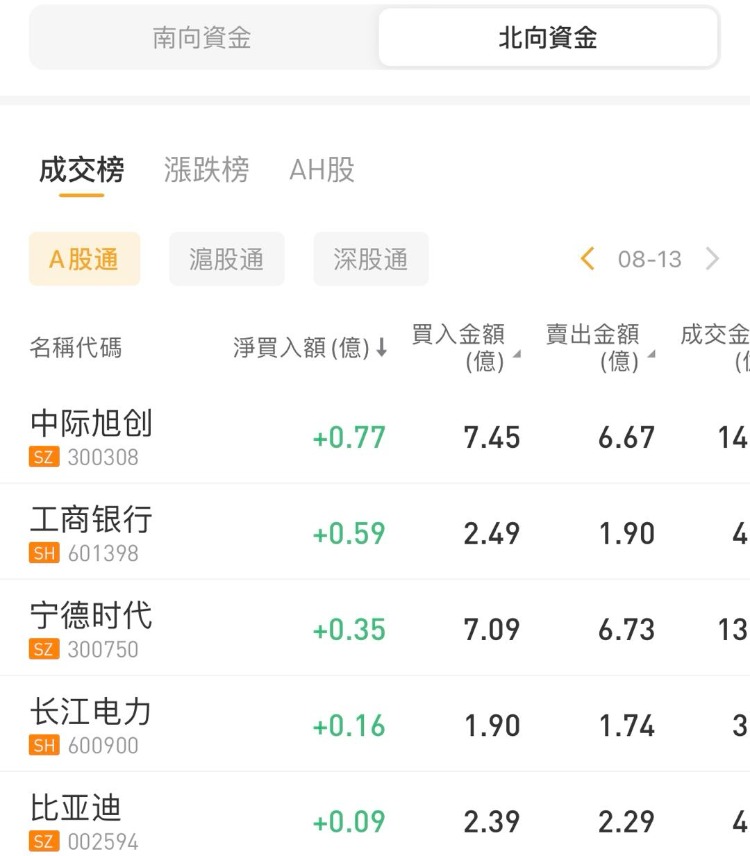Select the 北向資金 tab
Screen dimensions: 750x856
click(x=547, y=38)
